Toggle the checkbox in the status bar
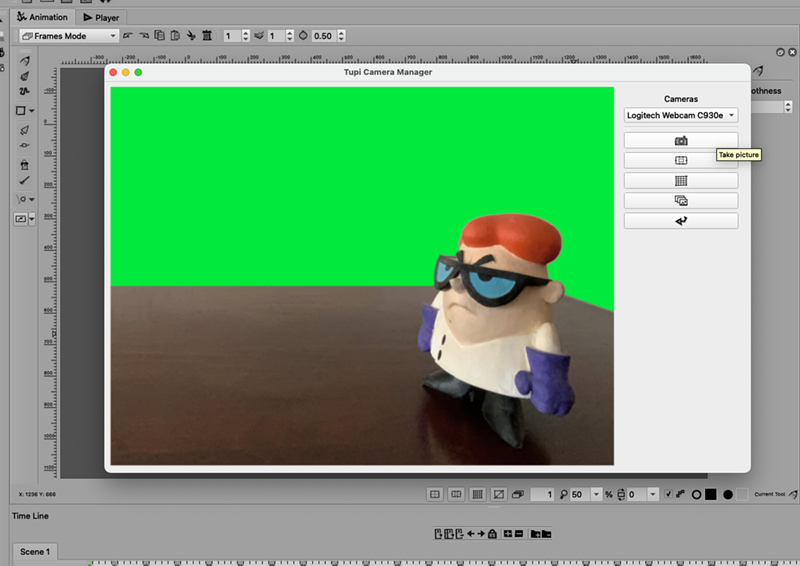800x566 pixels. [668, 494]
